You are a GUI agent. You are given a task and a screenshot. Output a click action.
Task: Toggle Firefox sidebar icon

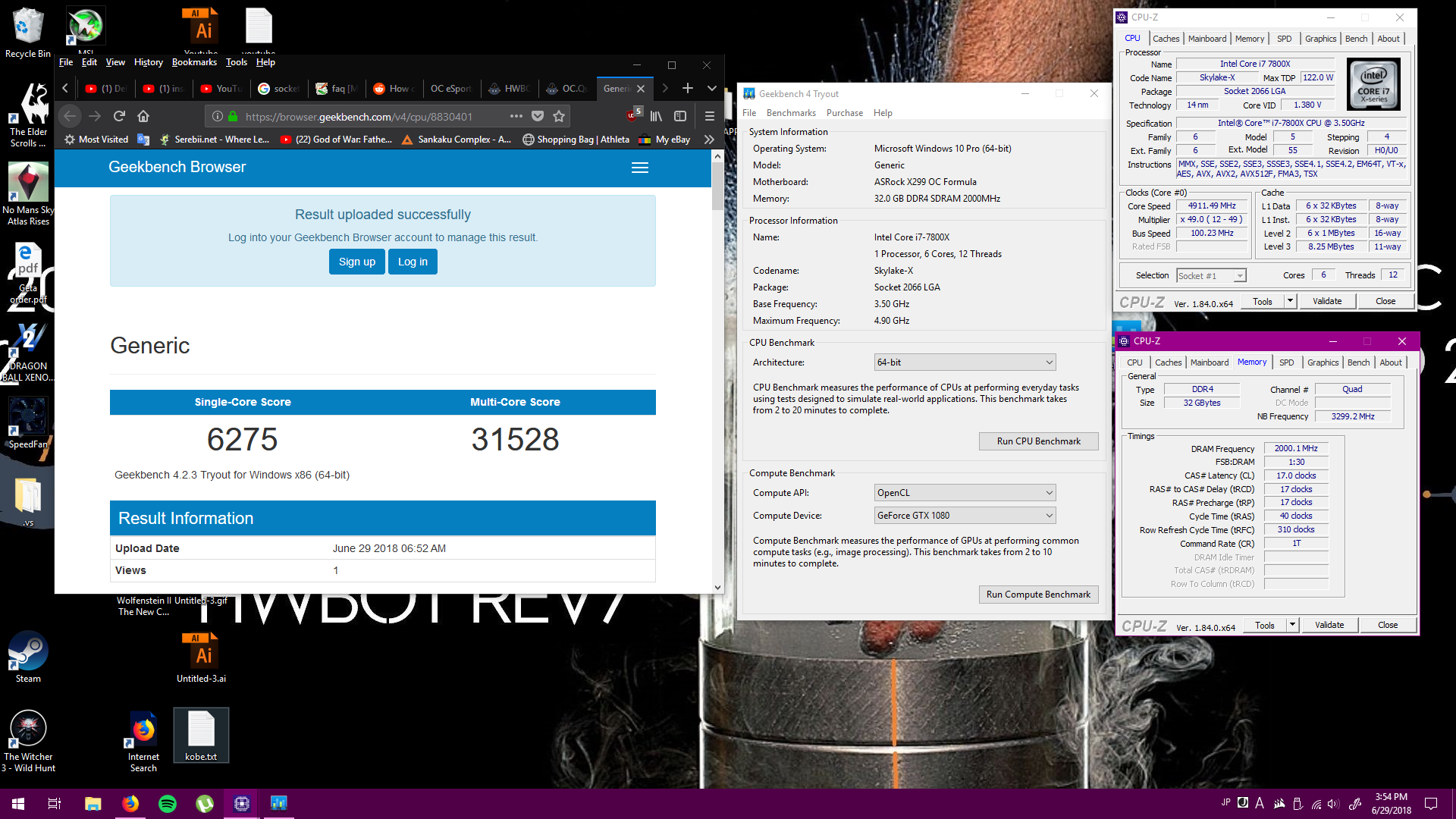[x=680, y=116]
